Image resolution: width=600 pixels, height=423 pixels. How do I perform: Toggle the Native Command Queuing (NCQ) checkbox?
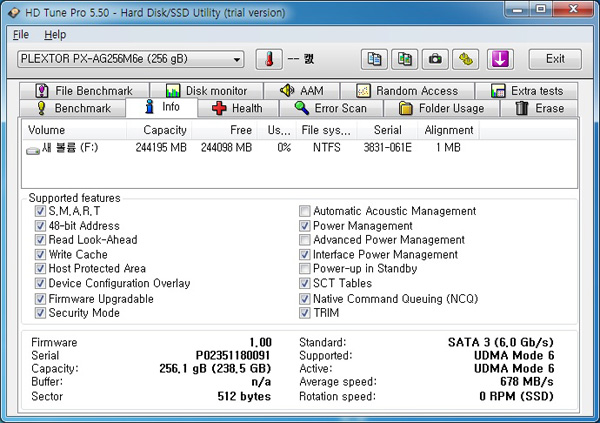pyautogui.click(x=305, y=299)
